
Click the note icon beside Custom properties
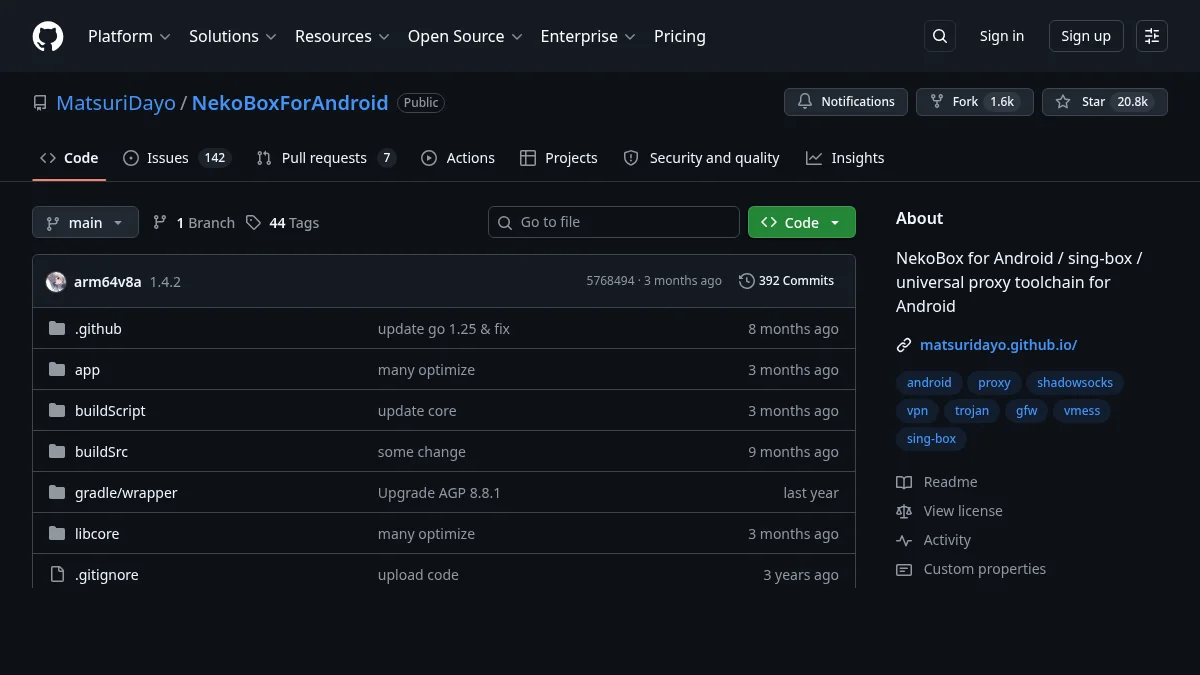click(x=904, y=569)
